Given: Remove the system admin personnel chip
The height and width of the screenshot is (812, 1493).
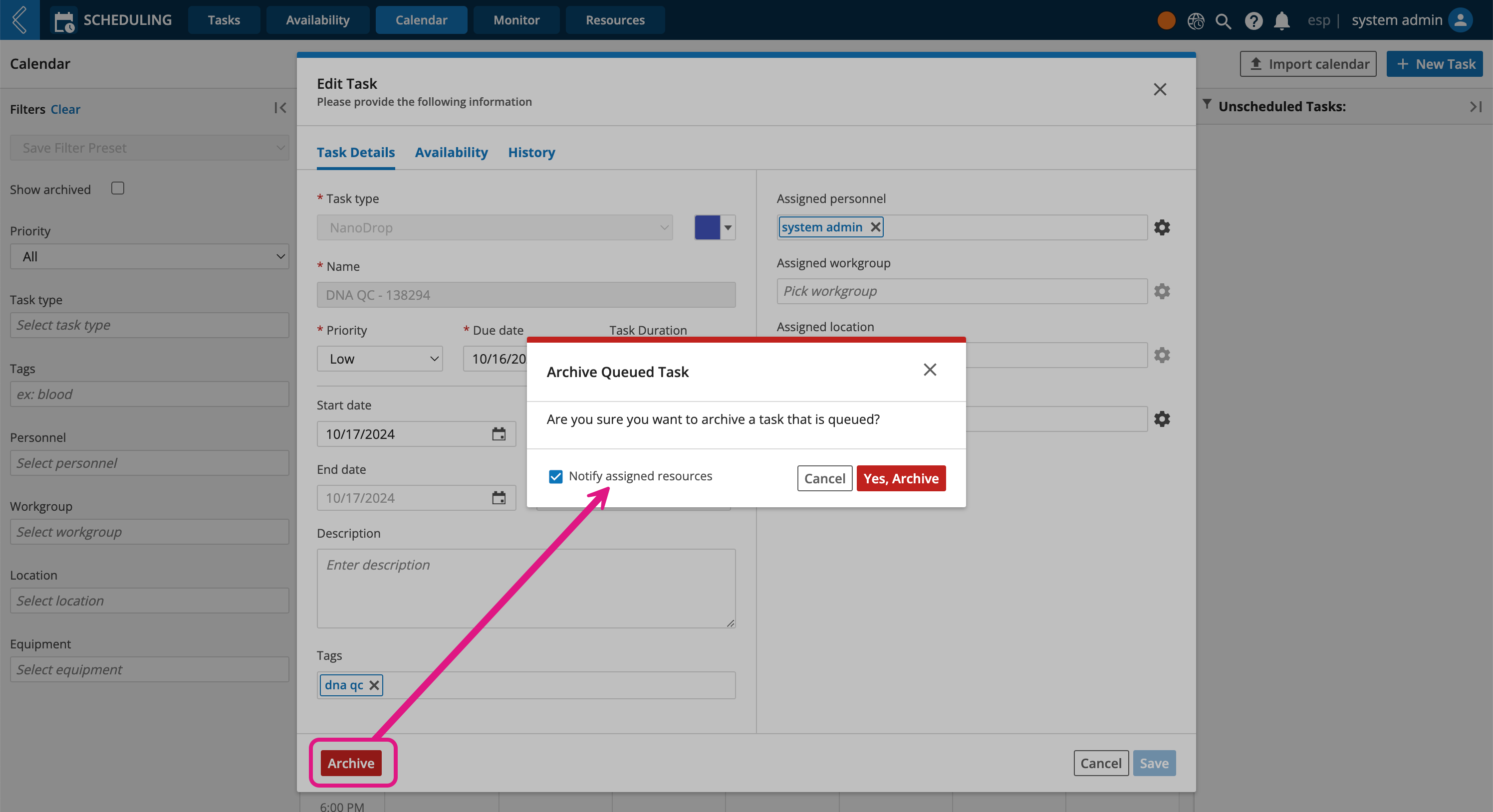Looking at the screenshot, I should tap(876, 227).
